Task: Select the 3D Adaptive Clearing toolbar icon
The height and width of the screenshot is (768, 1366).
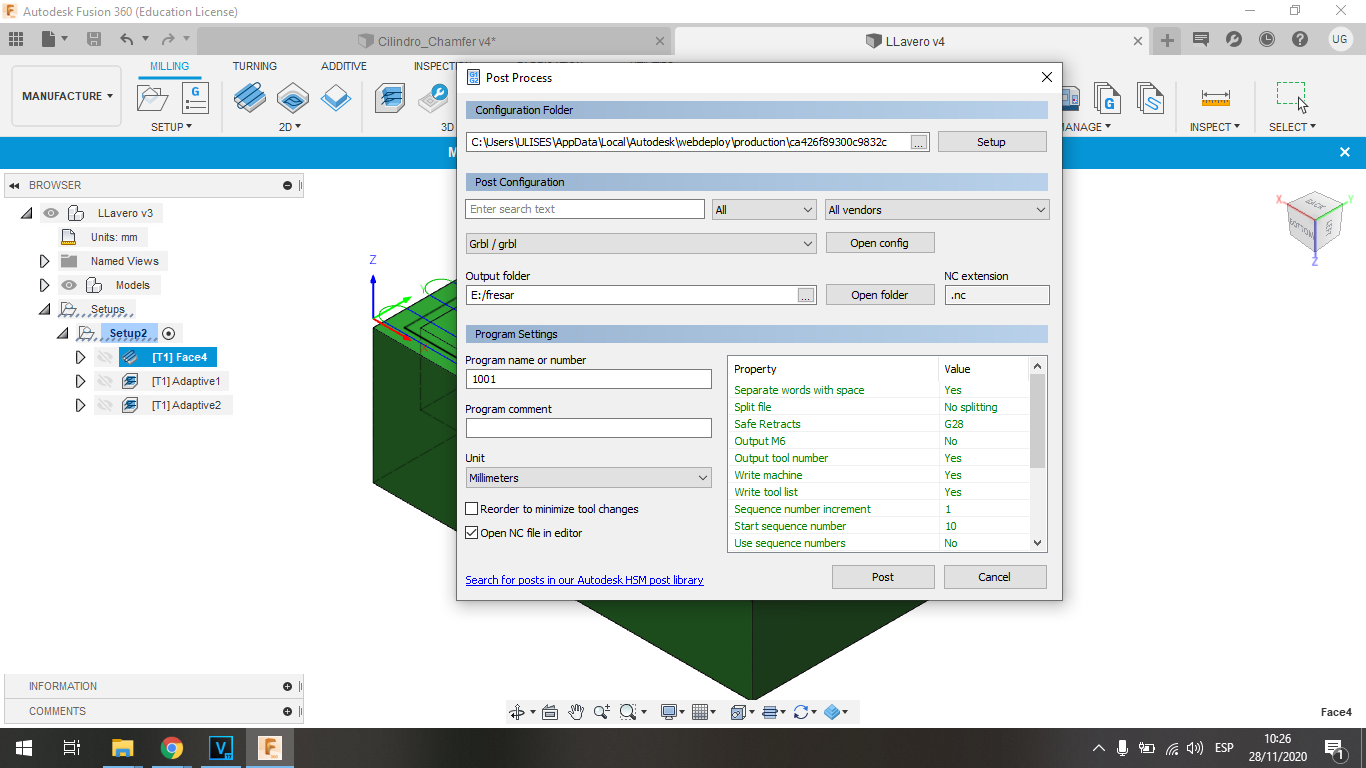Action: point(391,97)
